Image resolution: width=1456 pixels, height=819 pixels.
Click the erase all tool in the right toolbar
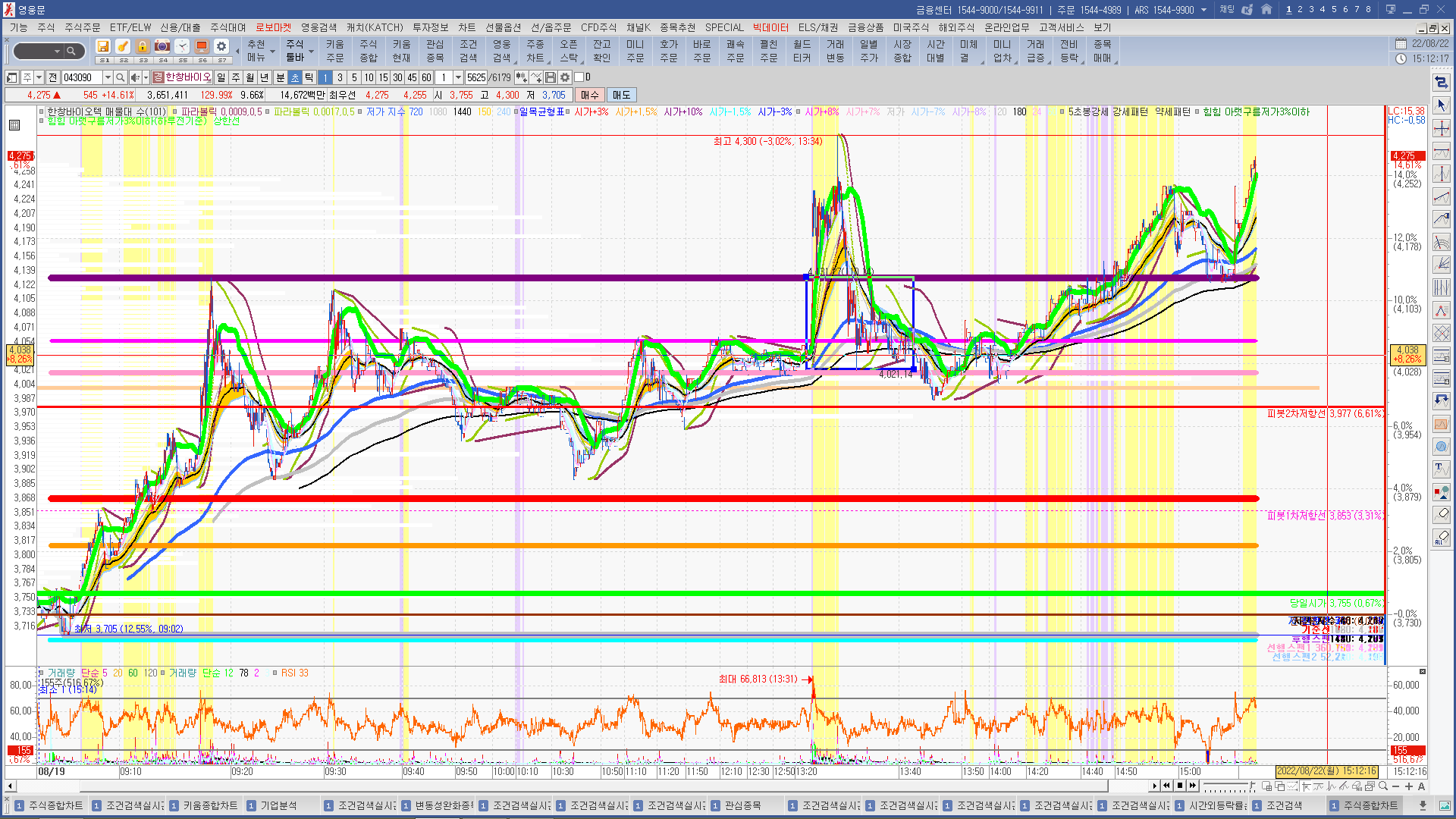tap(1442, 537)
